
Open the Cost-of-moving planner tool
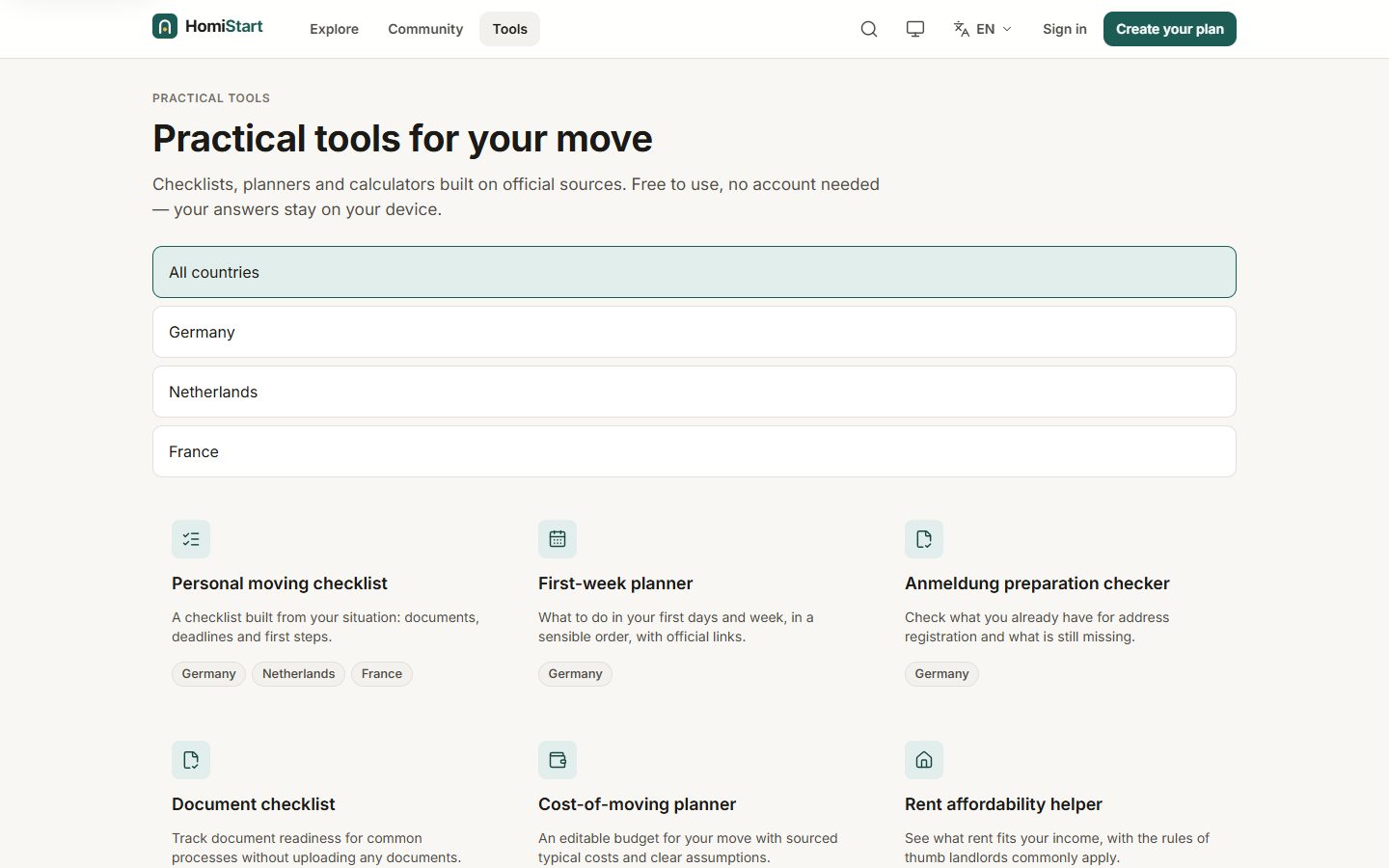(637, 804)
